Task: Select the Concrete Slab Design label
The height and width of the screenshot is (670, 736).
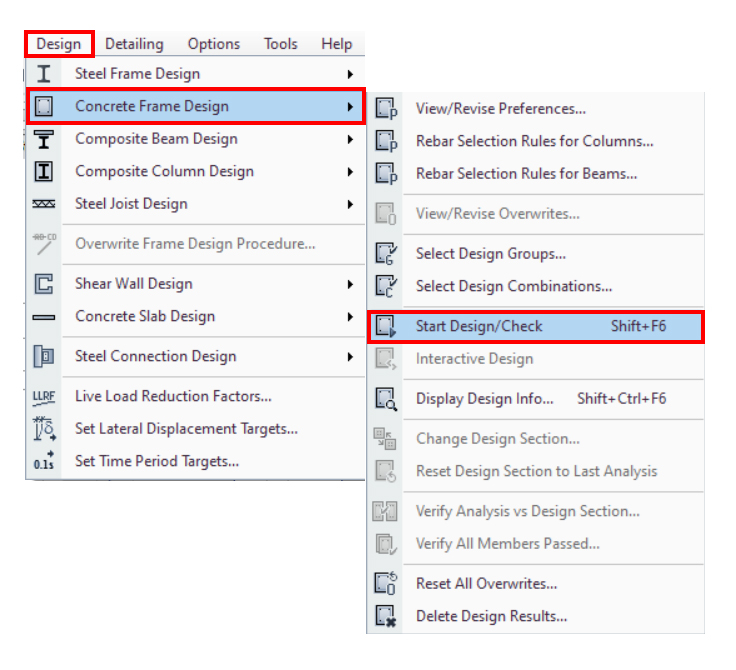Action: point(145,316)
